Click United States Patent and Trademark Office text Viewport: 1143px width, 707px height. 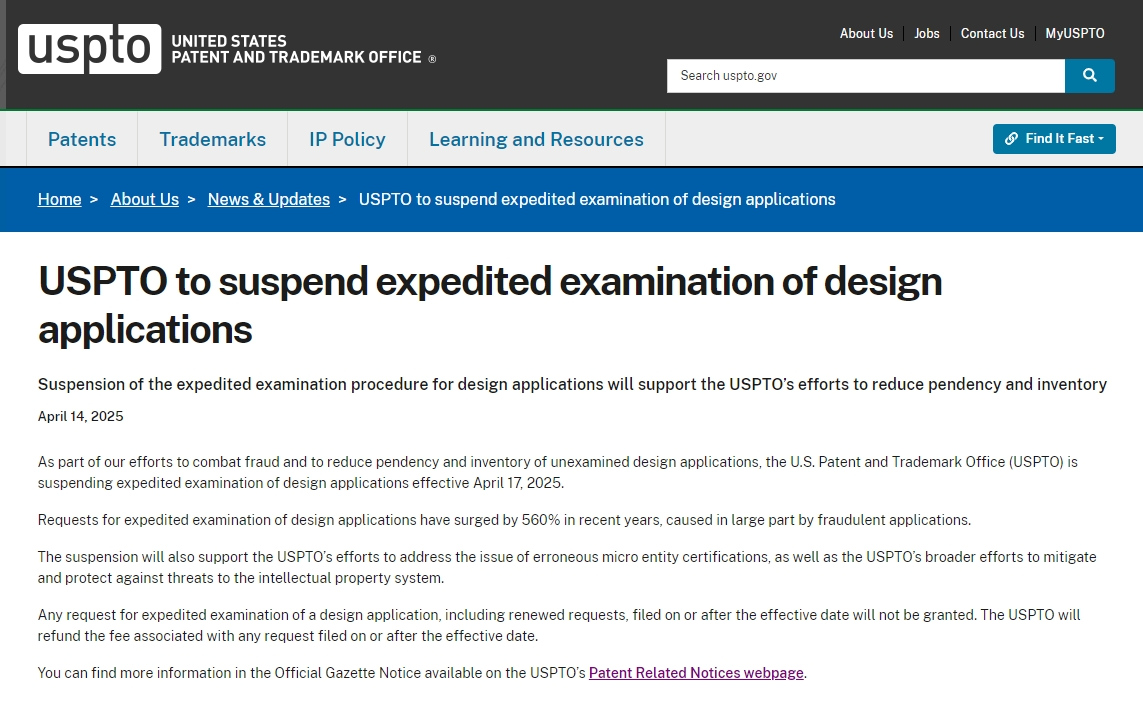pyautogui.click(x=297, y=49)
